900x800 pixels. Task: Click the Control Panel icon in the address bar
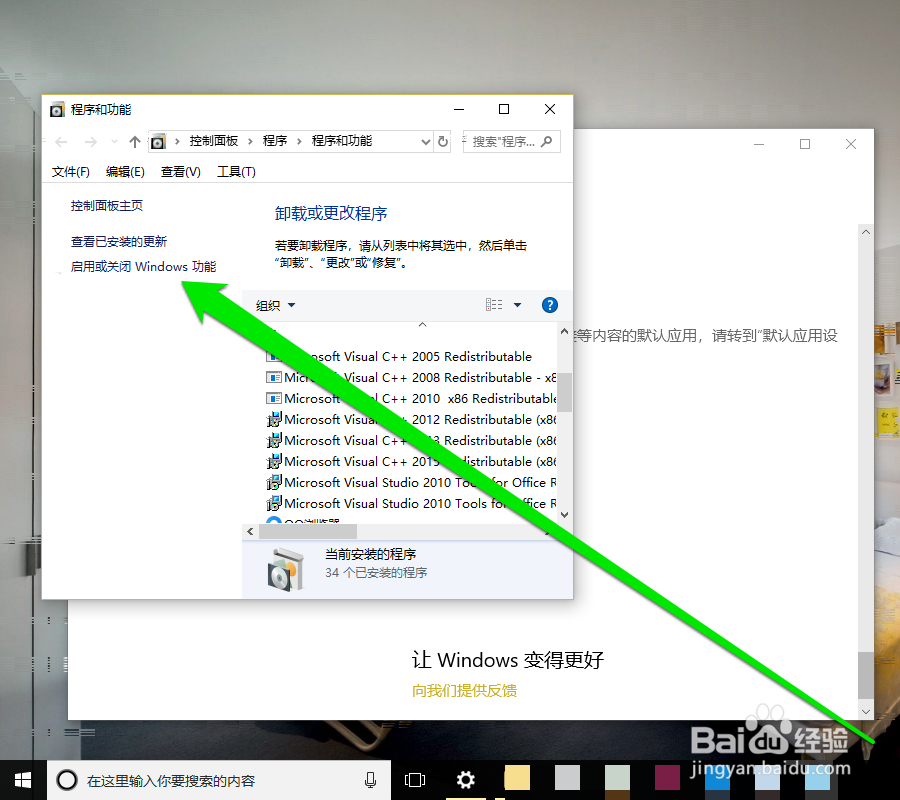point(158,142)
